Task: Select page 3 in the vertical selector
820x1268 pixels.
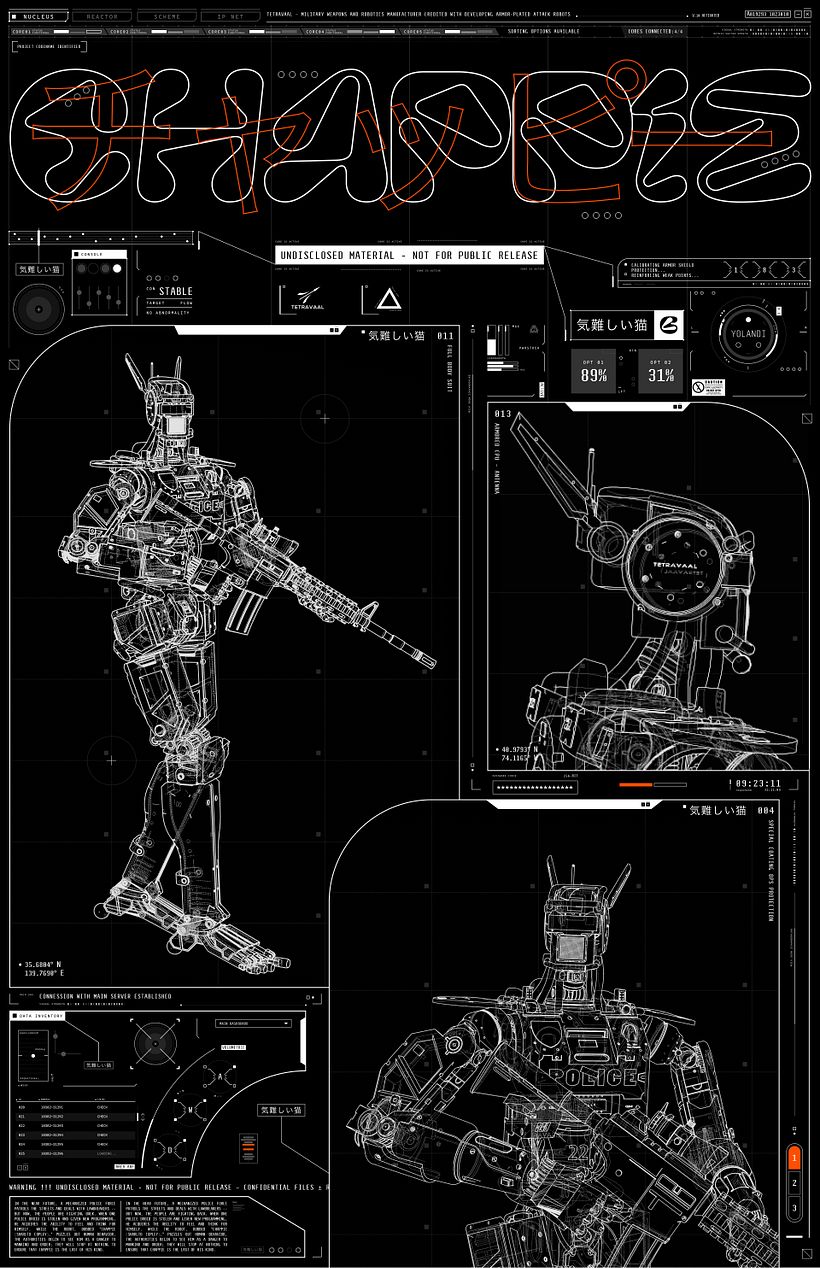Action: (794, 1208)
